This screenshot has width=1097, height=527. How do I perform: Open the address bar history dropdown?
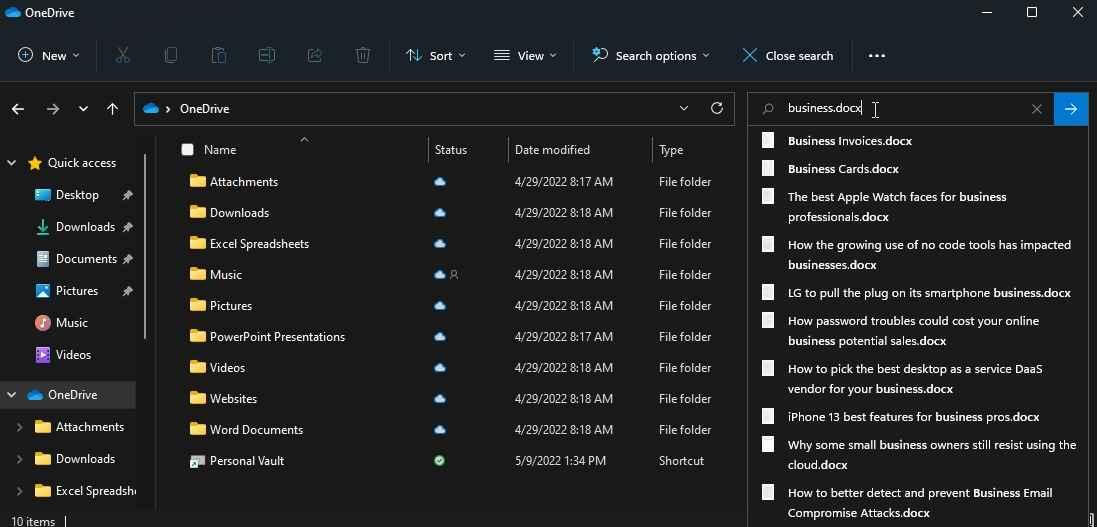click(x=684, y=108)
